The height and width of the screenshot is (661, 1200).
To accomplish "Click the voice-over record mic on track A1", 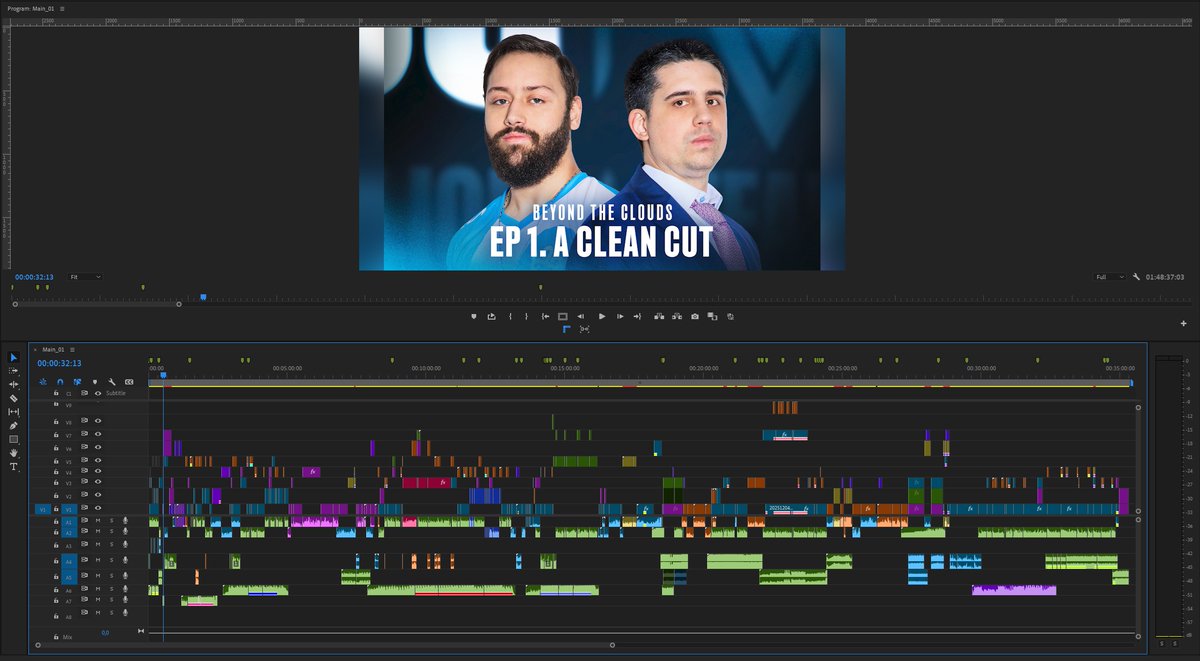I will pyautogui.click(x=125, y=521).
